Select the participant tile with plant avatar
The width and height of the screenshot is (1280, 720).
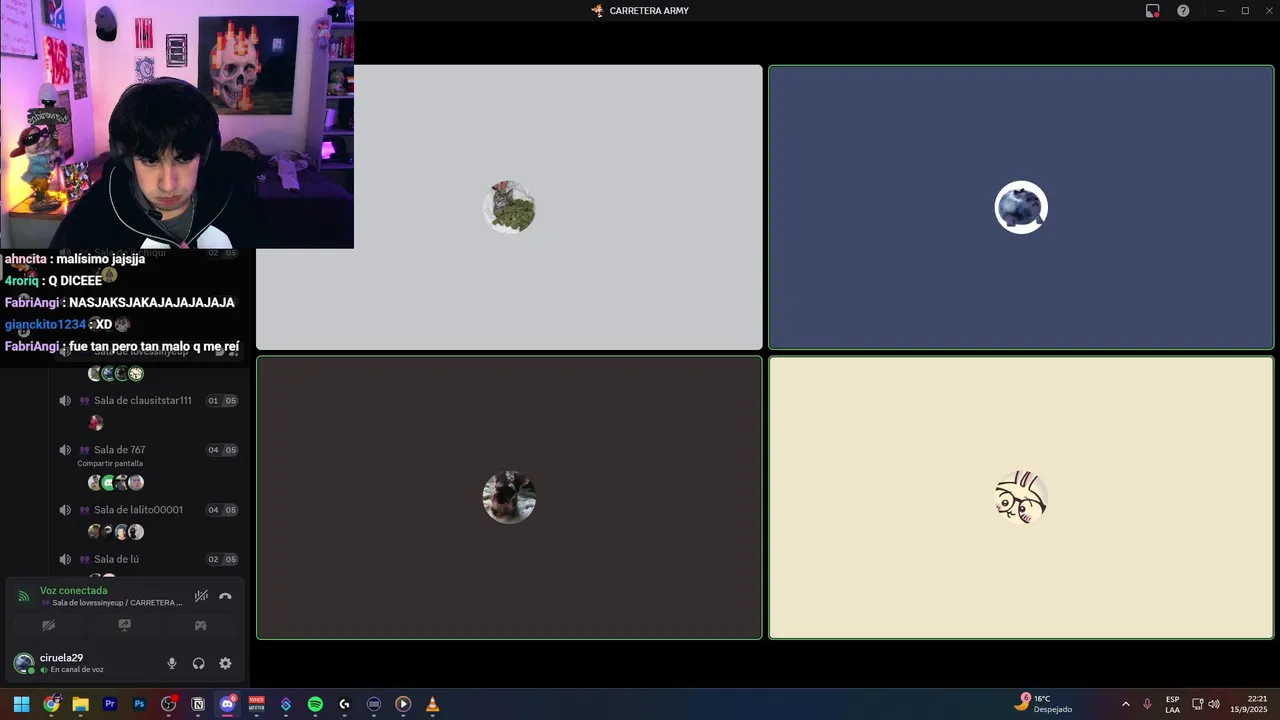click(509, 208)
